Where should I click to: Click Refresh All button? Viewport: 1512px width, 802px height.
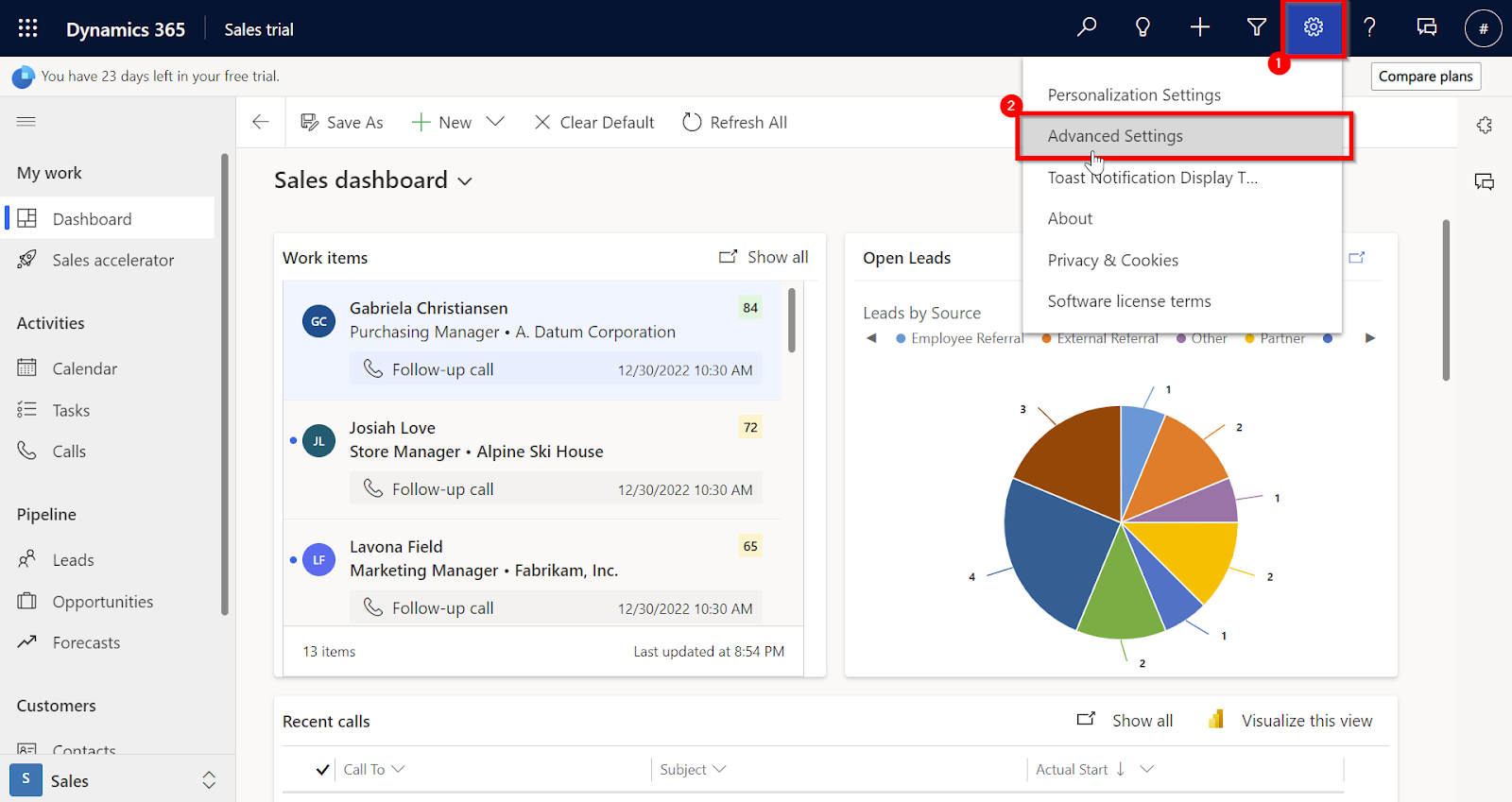pyautogui.click(x=734, y=122)
